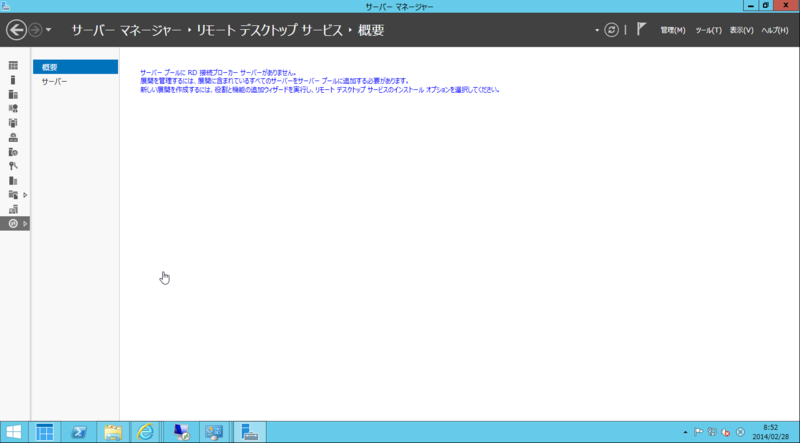The image size is (800, 443).
Task: Click the 概要 breadcrumb segment in the header
Action: click(371, 30)
